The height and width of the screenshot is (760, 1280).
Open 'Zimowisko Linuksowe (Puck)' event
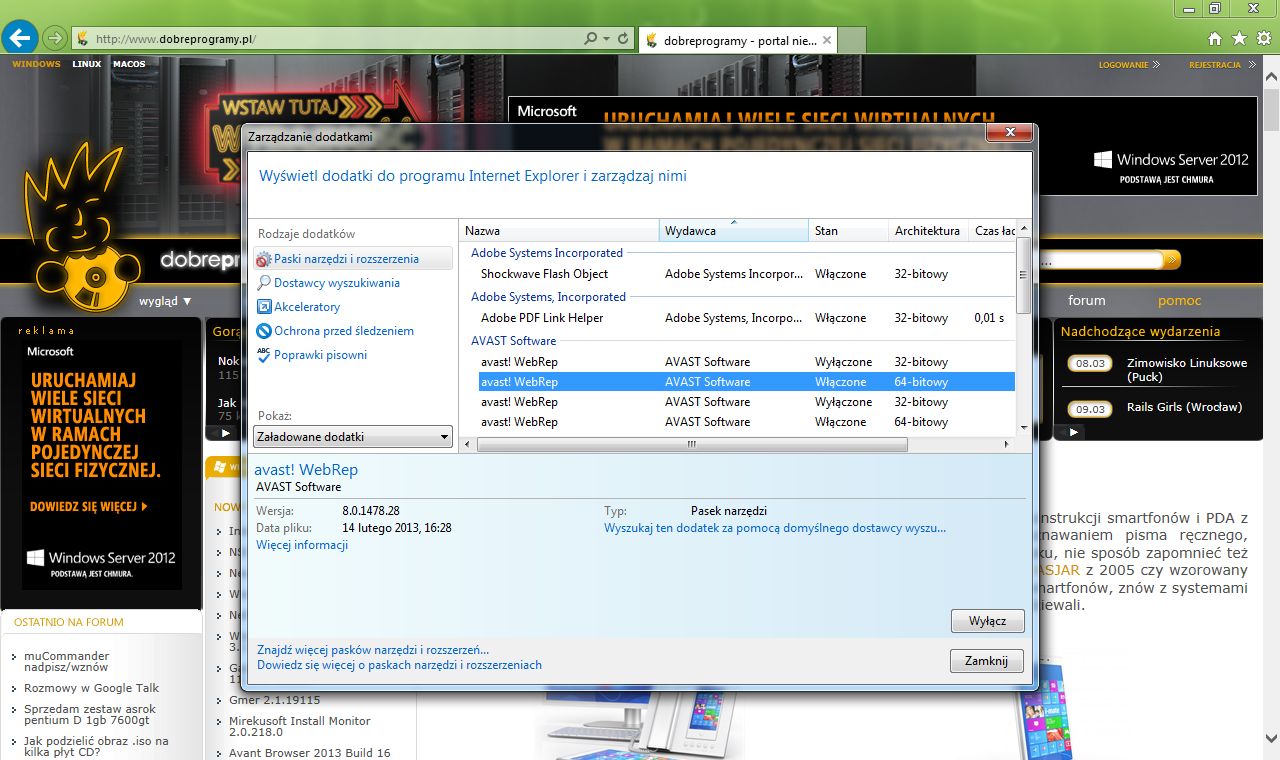(x=1187, y=370)
